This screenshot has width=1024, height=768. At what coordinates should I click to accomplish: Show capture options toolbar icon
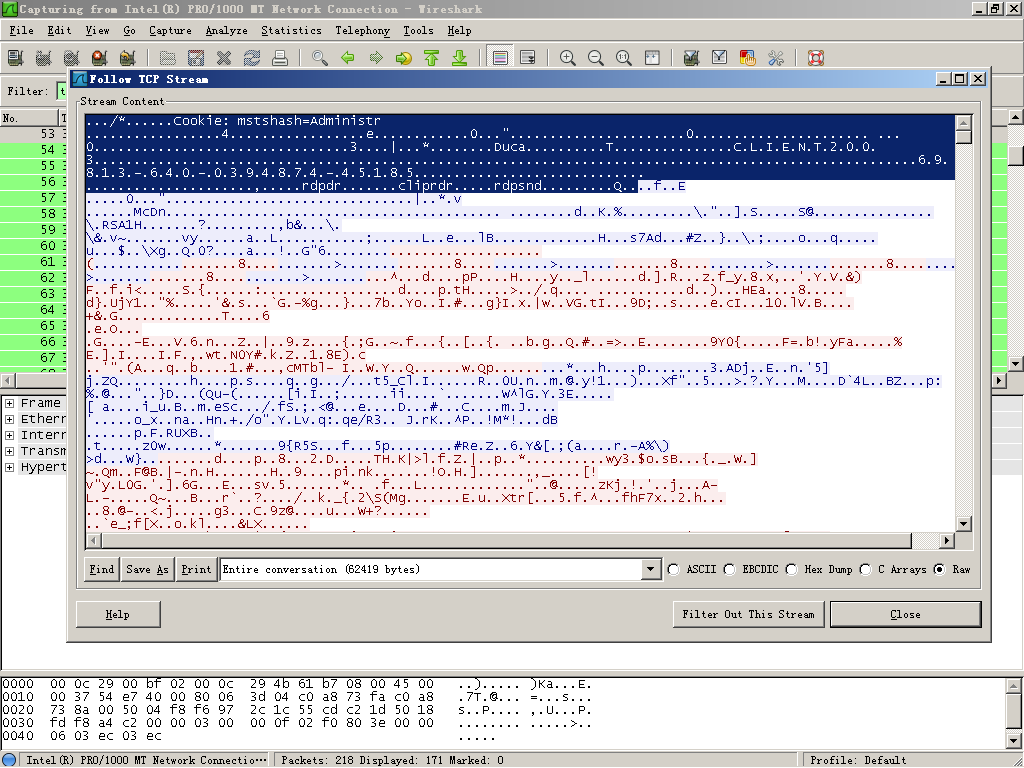[43, 58]
